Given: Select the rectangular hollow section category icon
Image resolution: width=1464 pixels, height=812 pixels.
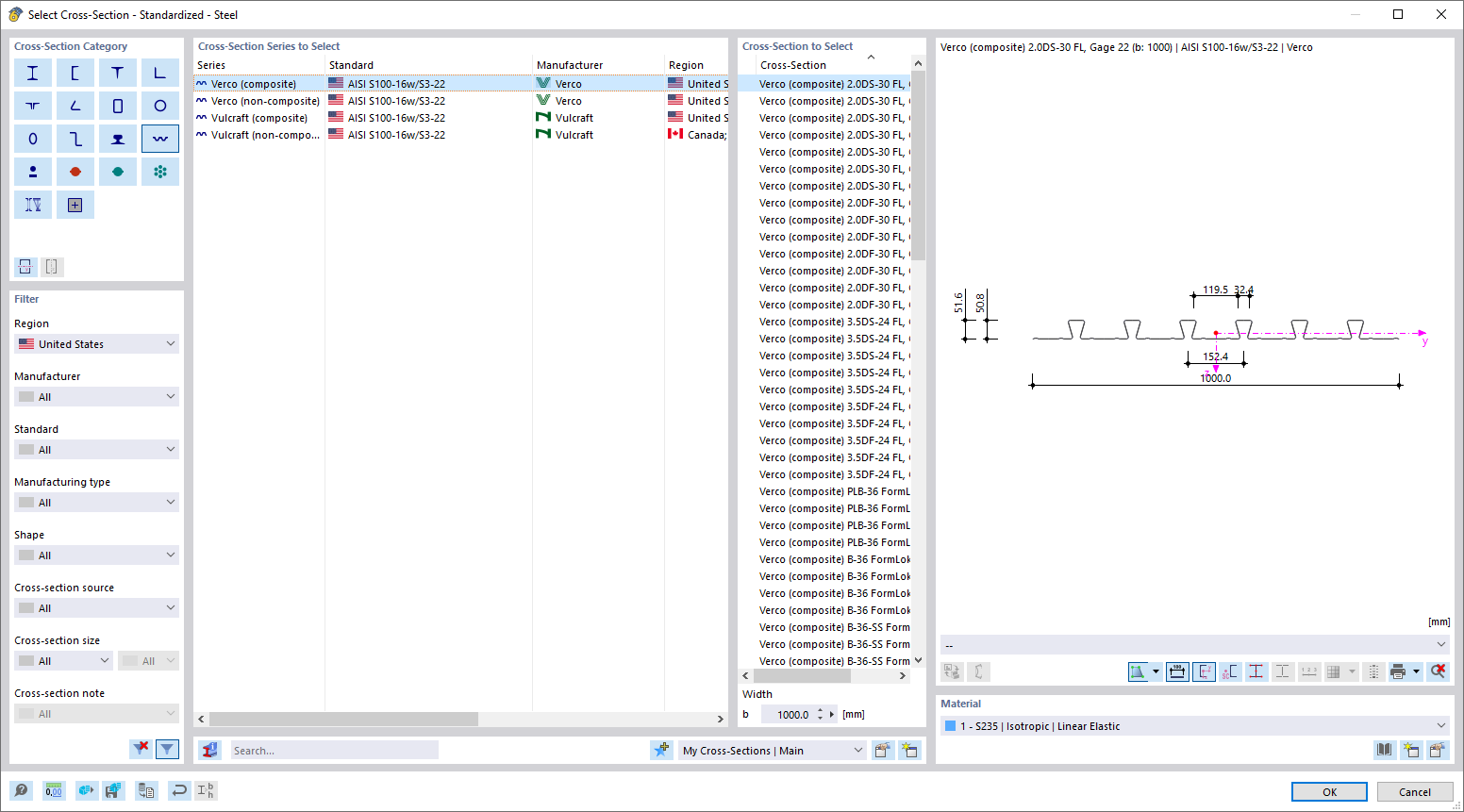Looking at the screenshot, I should coord(118,106).
